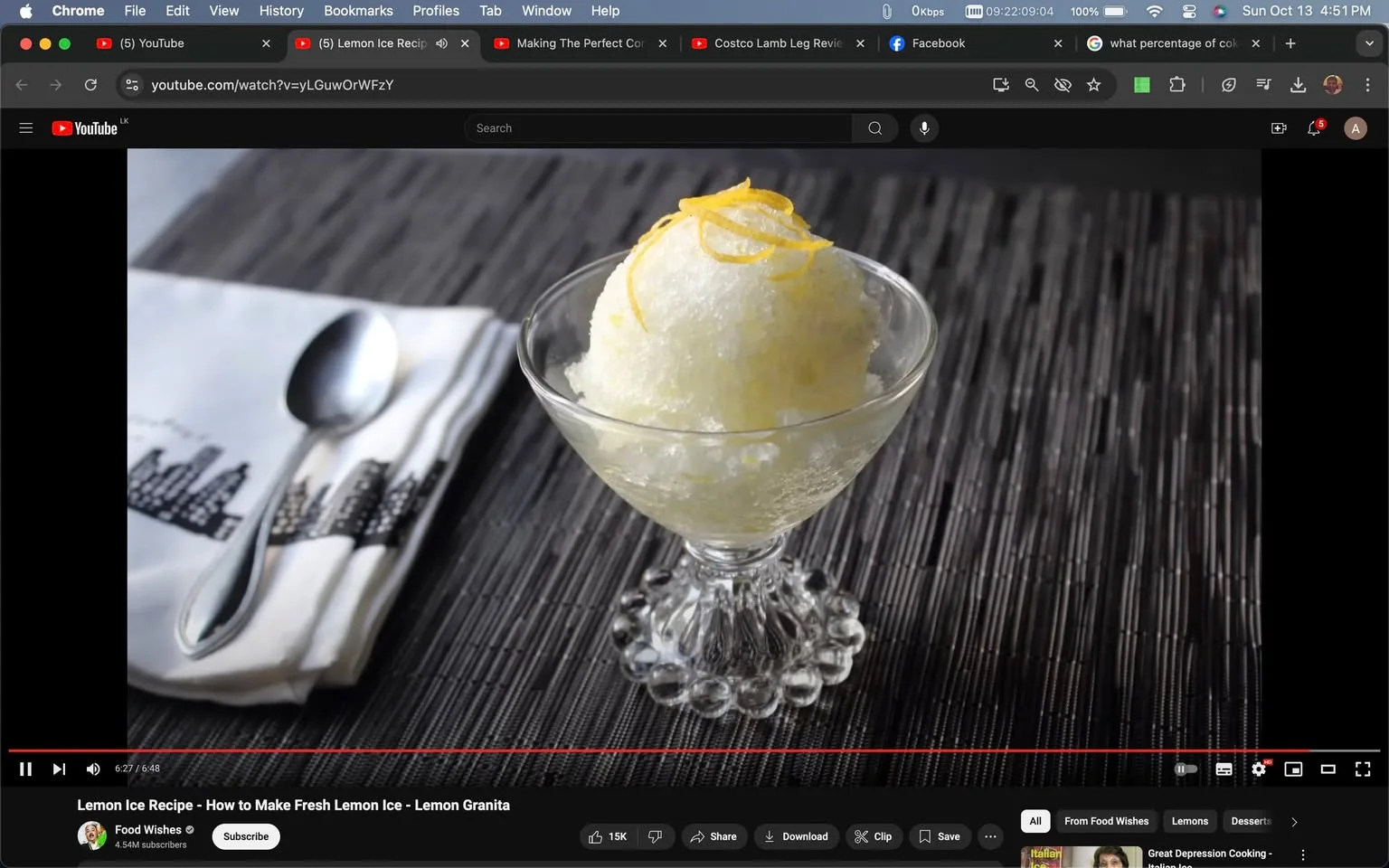1389x868 pixels.
Task: Open the Bookmarks menu
Action: [358, 11]
